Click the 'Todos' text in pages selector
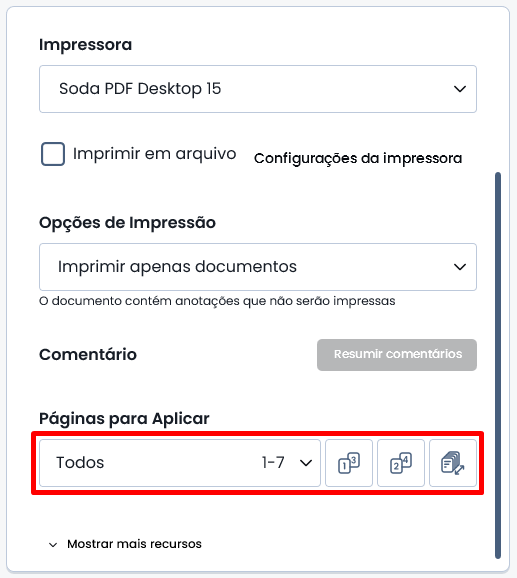Image resolution: width=517 pixels, height=578 pixels. 80,462
